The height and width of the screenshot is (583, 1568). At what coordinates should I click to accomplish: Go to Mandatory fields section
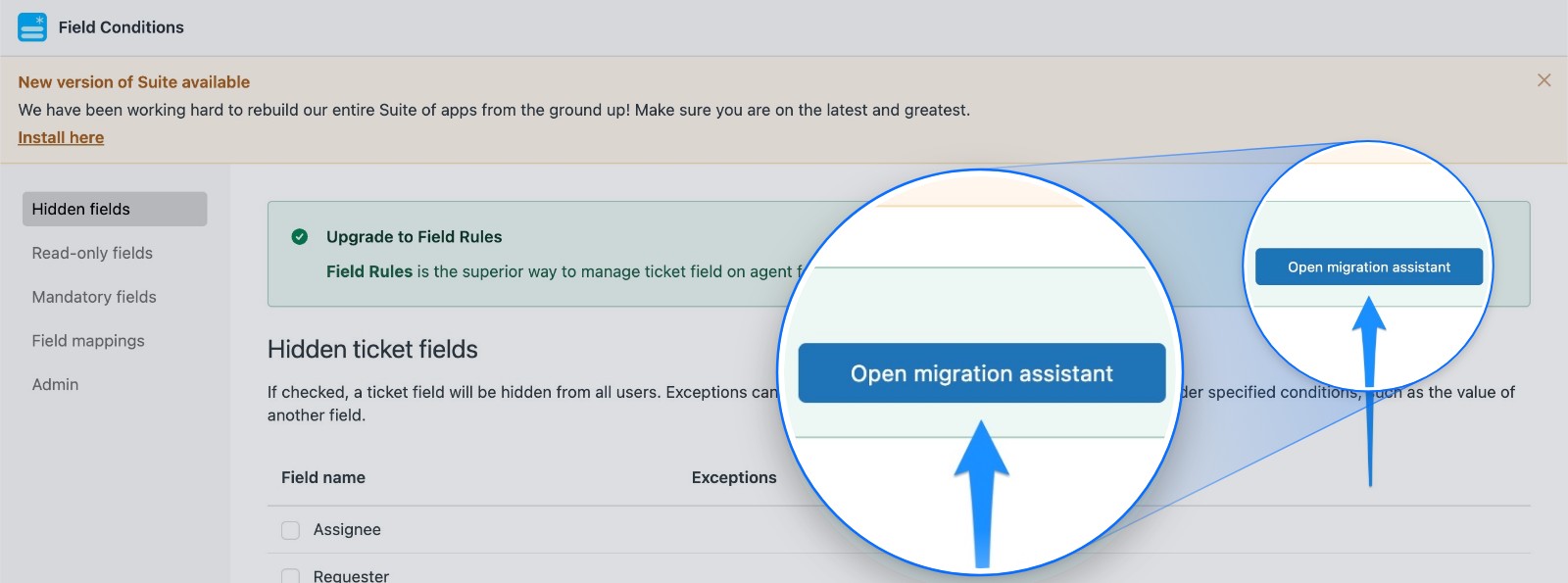pyautogui.click(x=94, y=297)
